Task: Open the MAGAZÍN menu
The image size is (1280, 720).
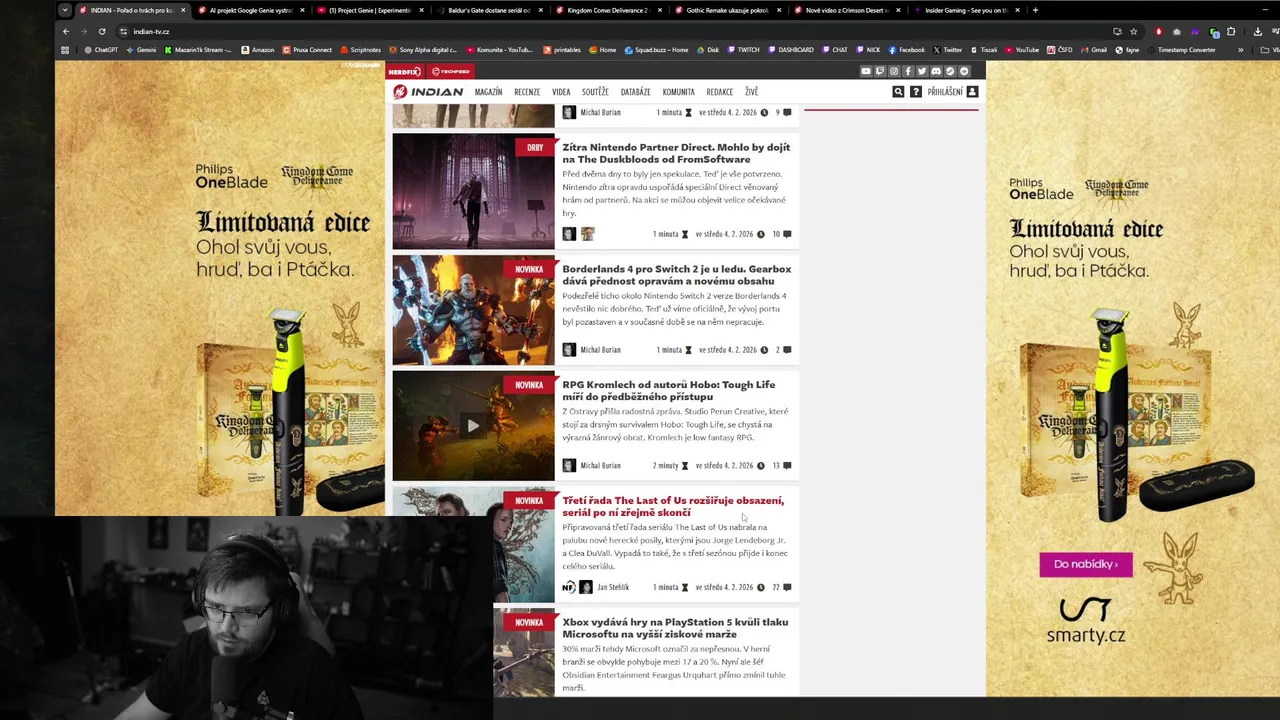Action: [x=488, y=92]
